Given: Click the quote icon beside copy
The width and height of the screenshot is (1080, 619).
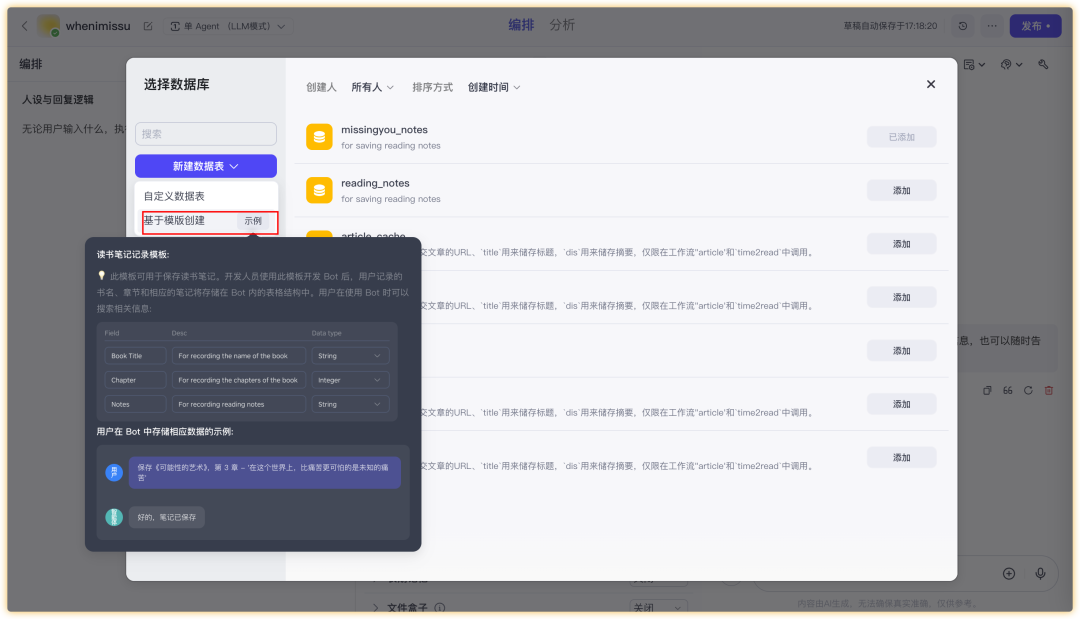Looking at the screenshot, I should pyautogui.click(x=1008, y=390).
